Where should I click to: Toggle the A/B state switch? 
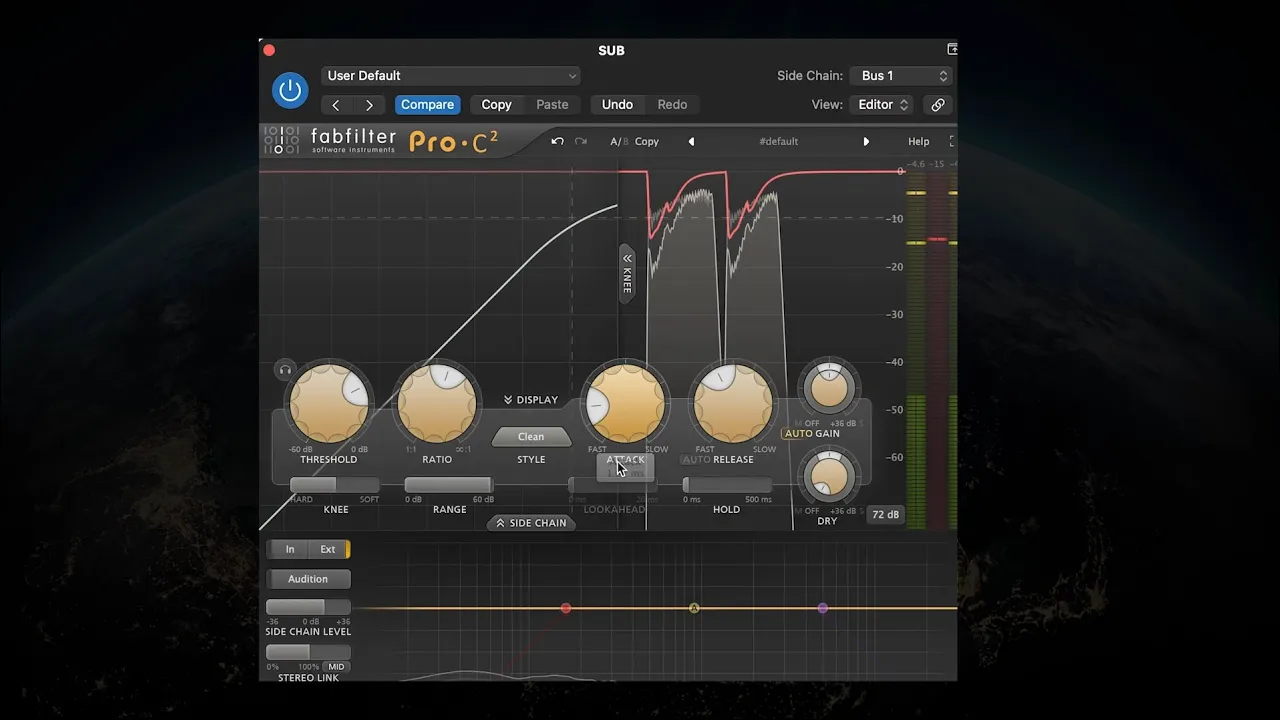(619, 142)
